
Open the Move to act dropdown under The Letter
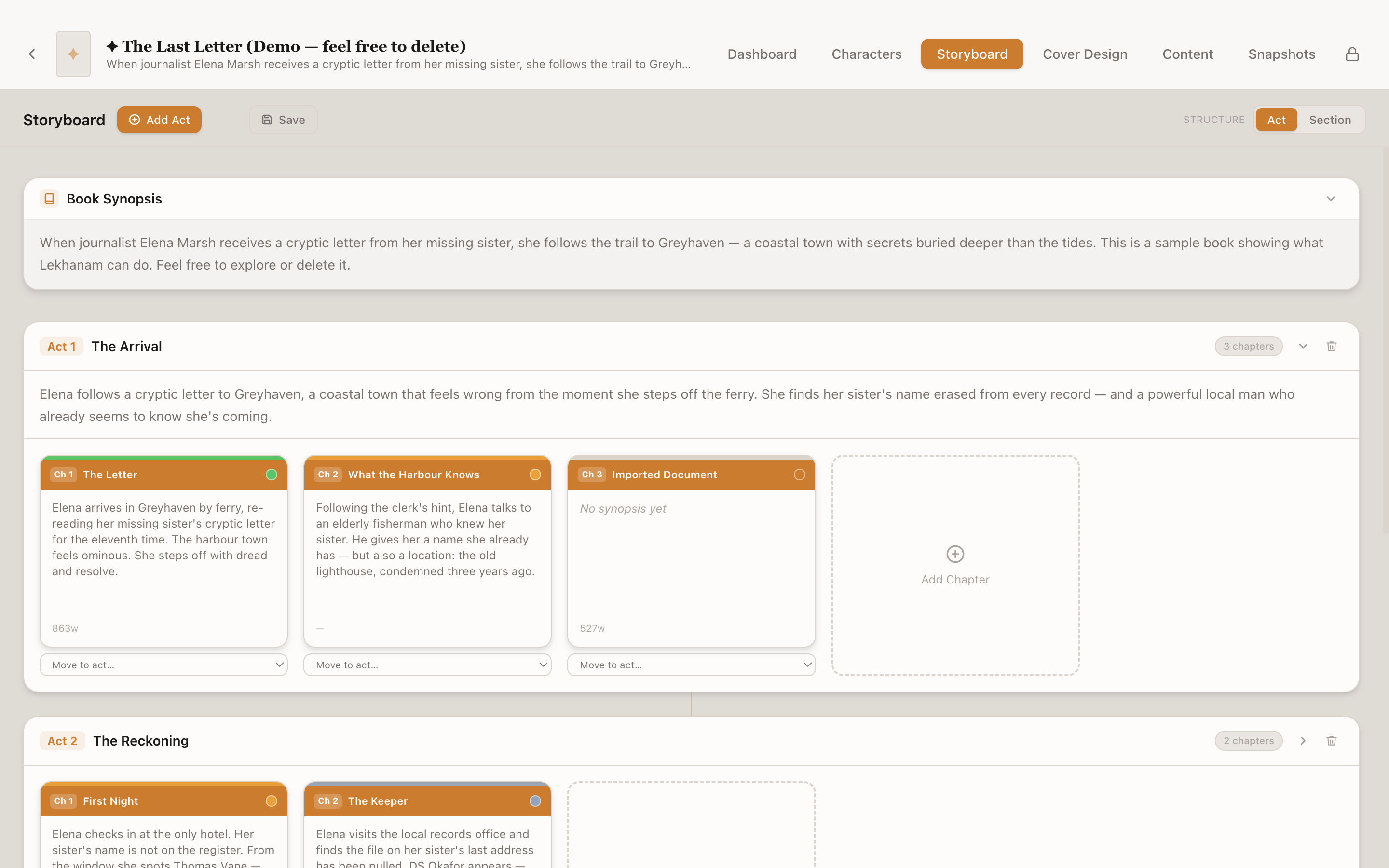163,664
